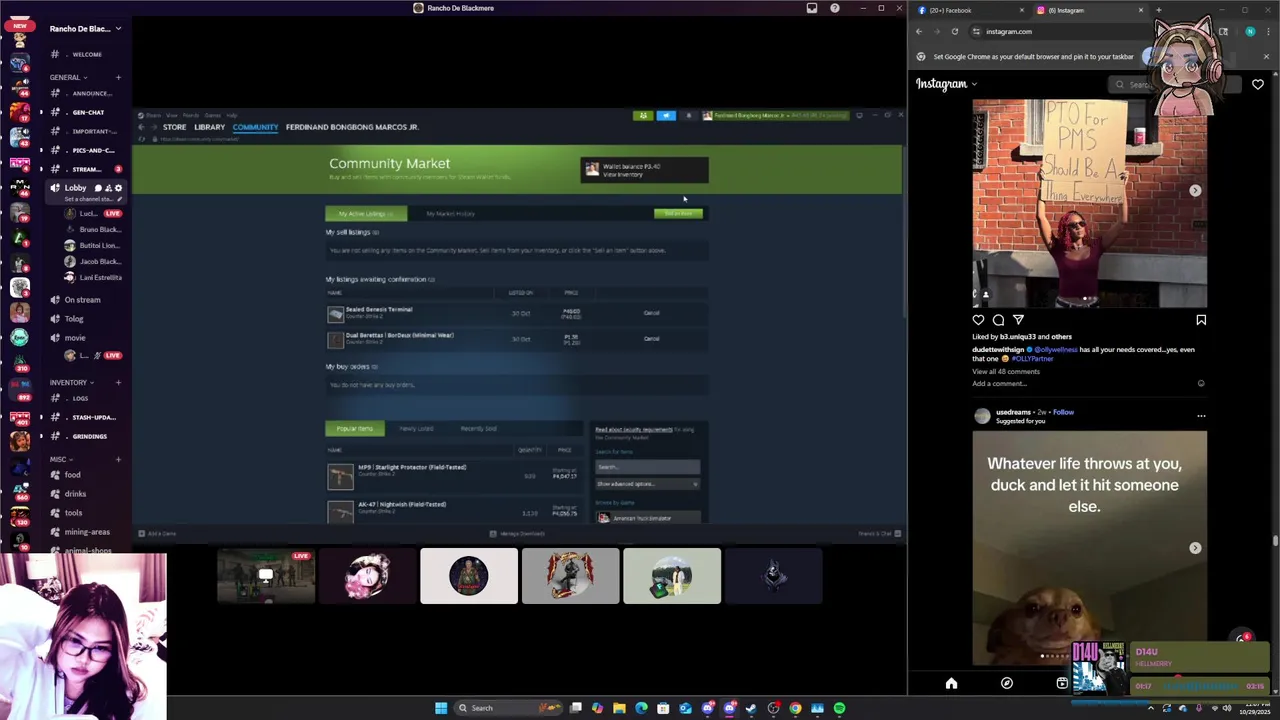Show next slide in usedreams post
The image size is (1280, 720).
tap(1195, 548)
